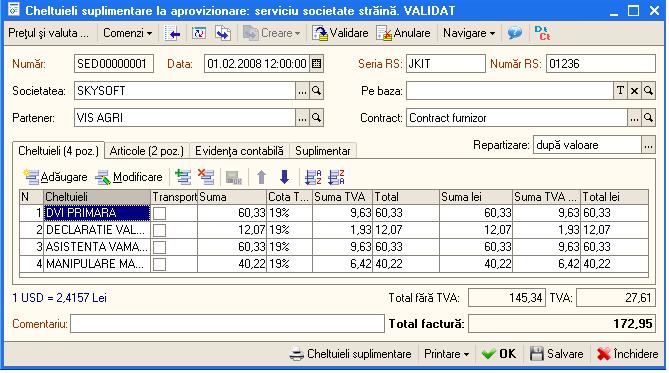Open Partener selection ellipsis button
Screen dimensions: 669x373
(x=302, y=118)
